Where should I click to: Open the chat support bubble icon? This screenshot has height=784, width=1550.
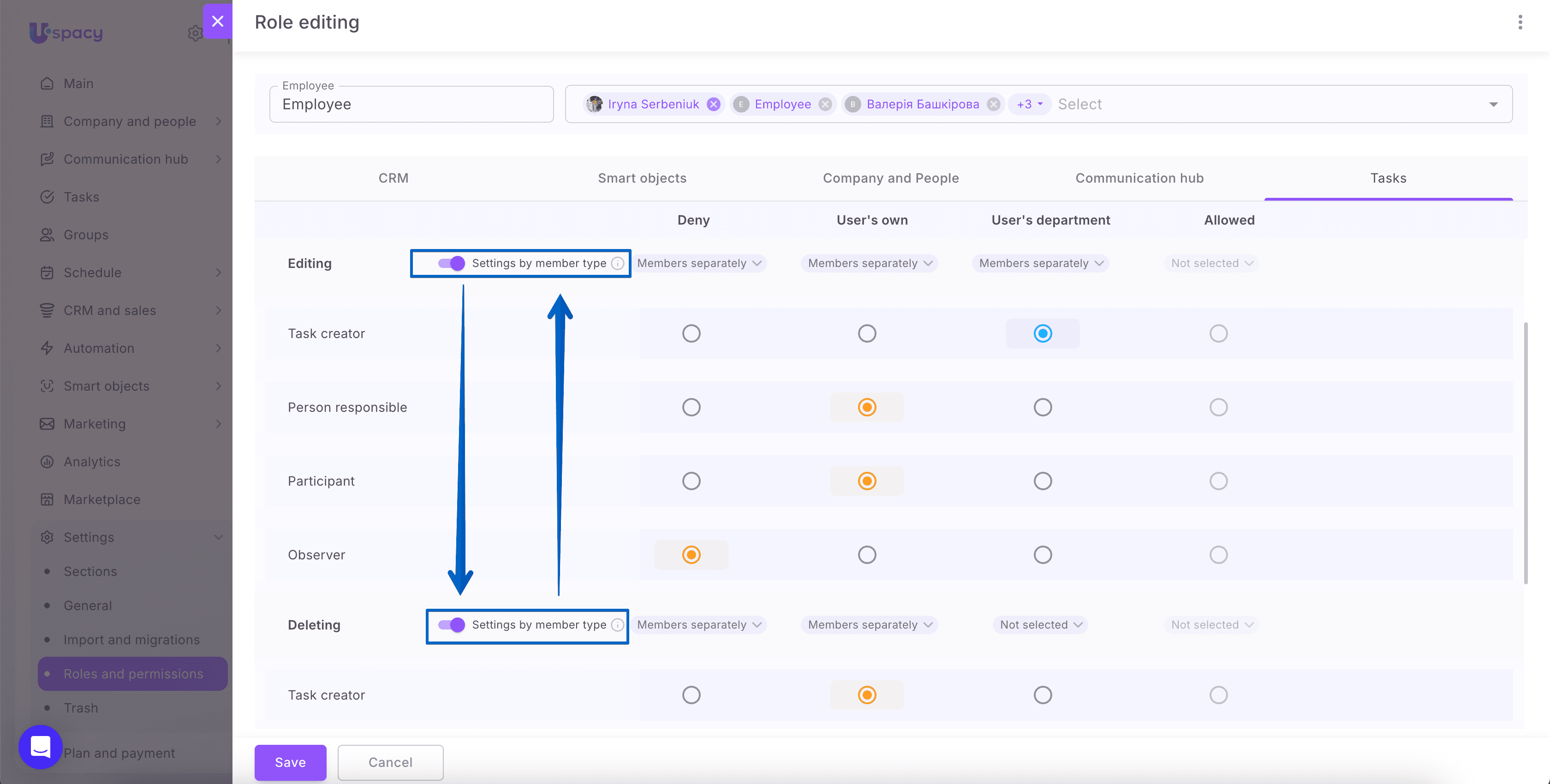click(40, 747)
